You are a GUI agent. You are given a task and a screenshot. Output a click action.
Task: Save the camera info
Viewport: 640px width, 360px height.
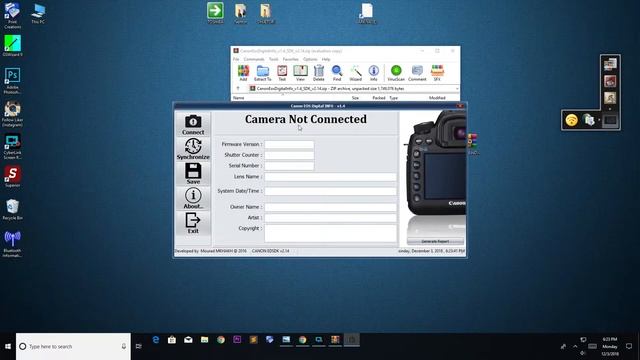click(x=193, y=173)
